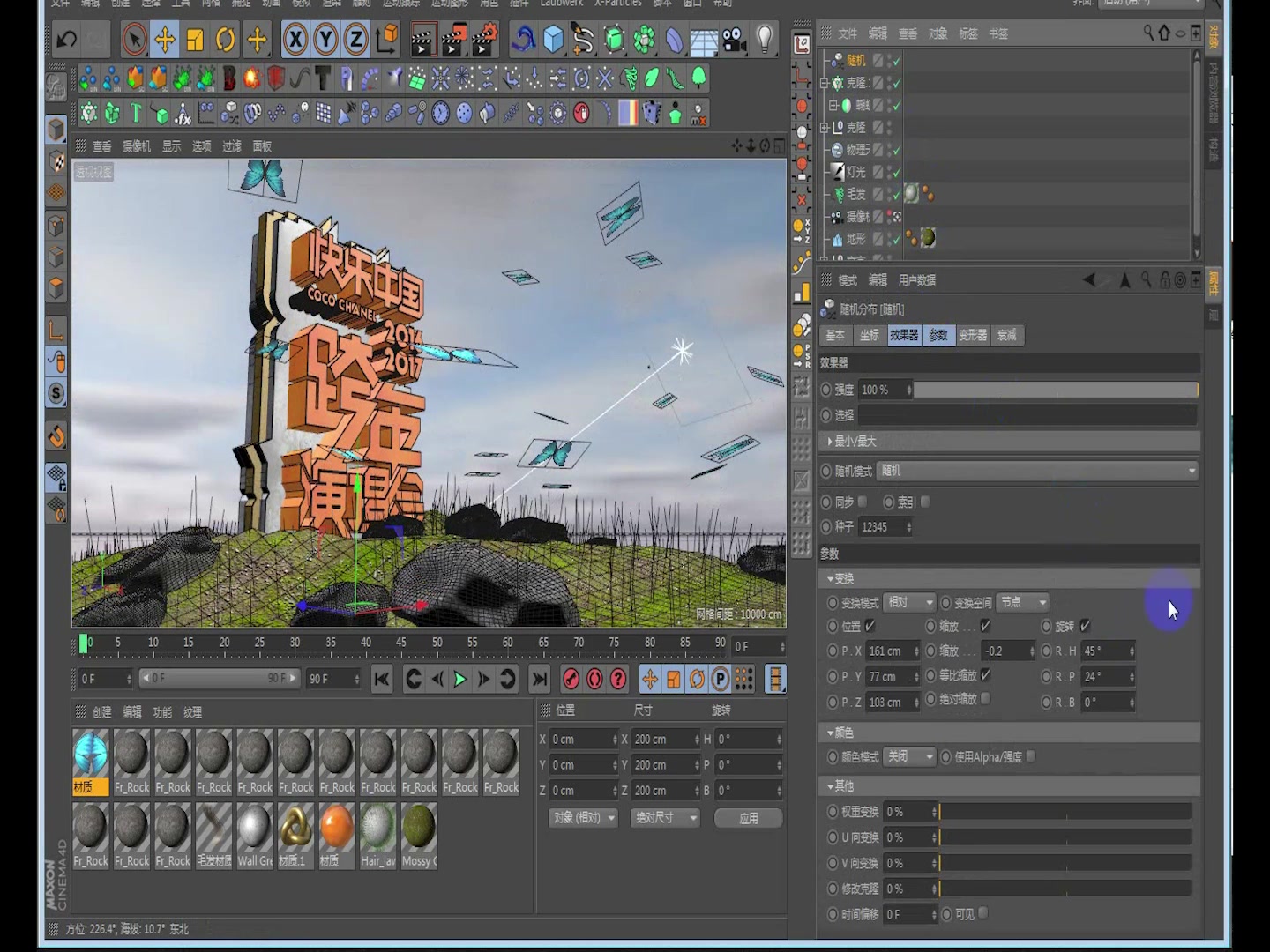Toggle the X axis lock icon
Viewport: 1270px width, 952px height.
tap(295, 39)
